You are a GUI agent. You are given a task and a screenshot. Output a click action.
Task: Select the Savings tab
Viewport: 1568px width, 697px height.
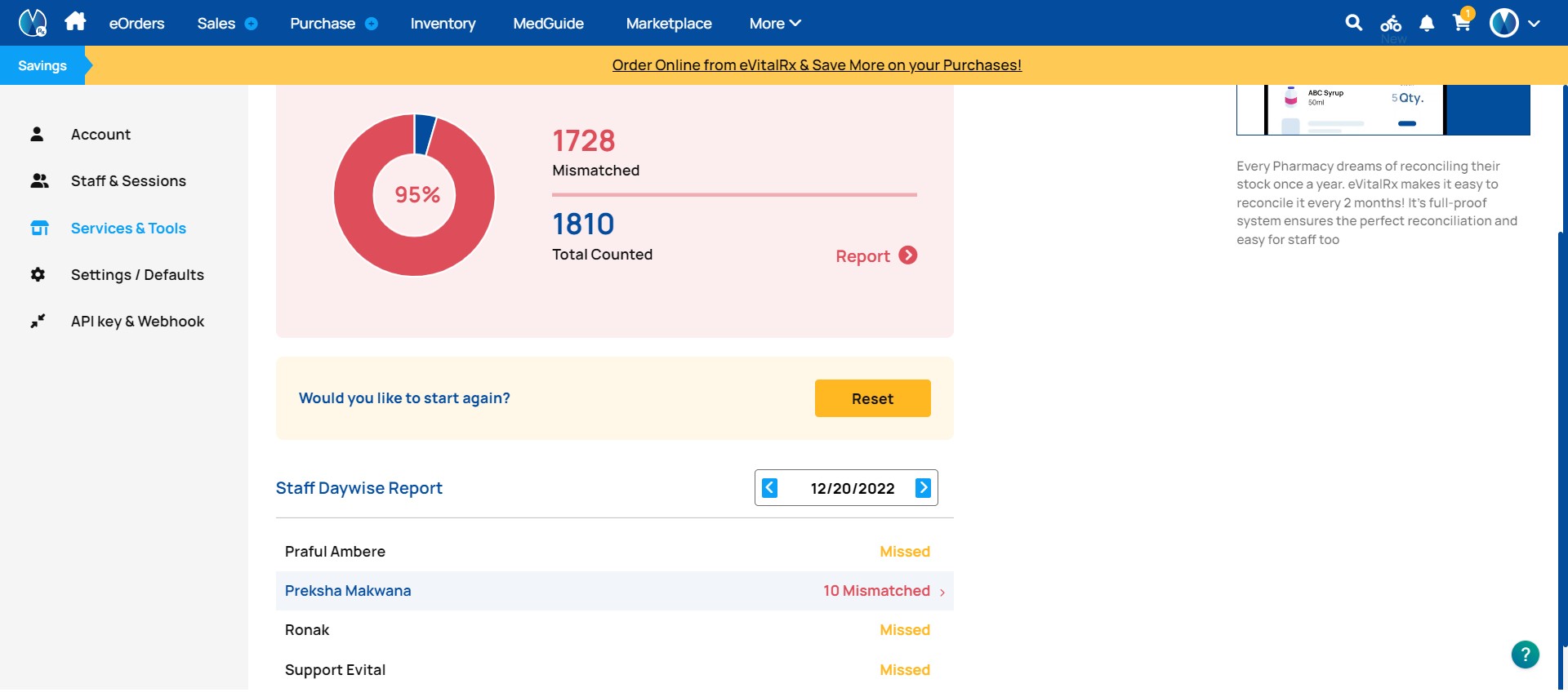point(42,65)
